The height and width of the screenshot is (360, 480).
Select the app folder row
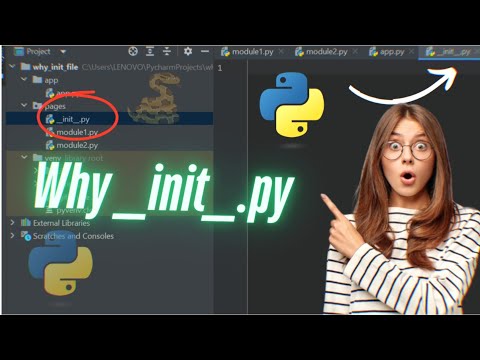[x=109, y=80]
